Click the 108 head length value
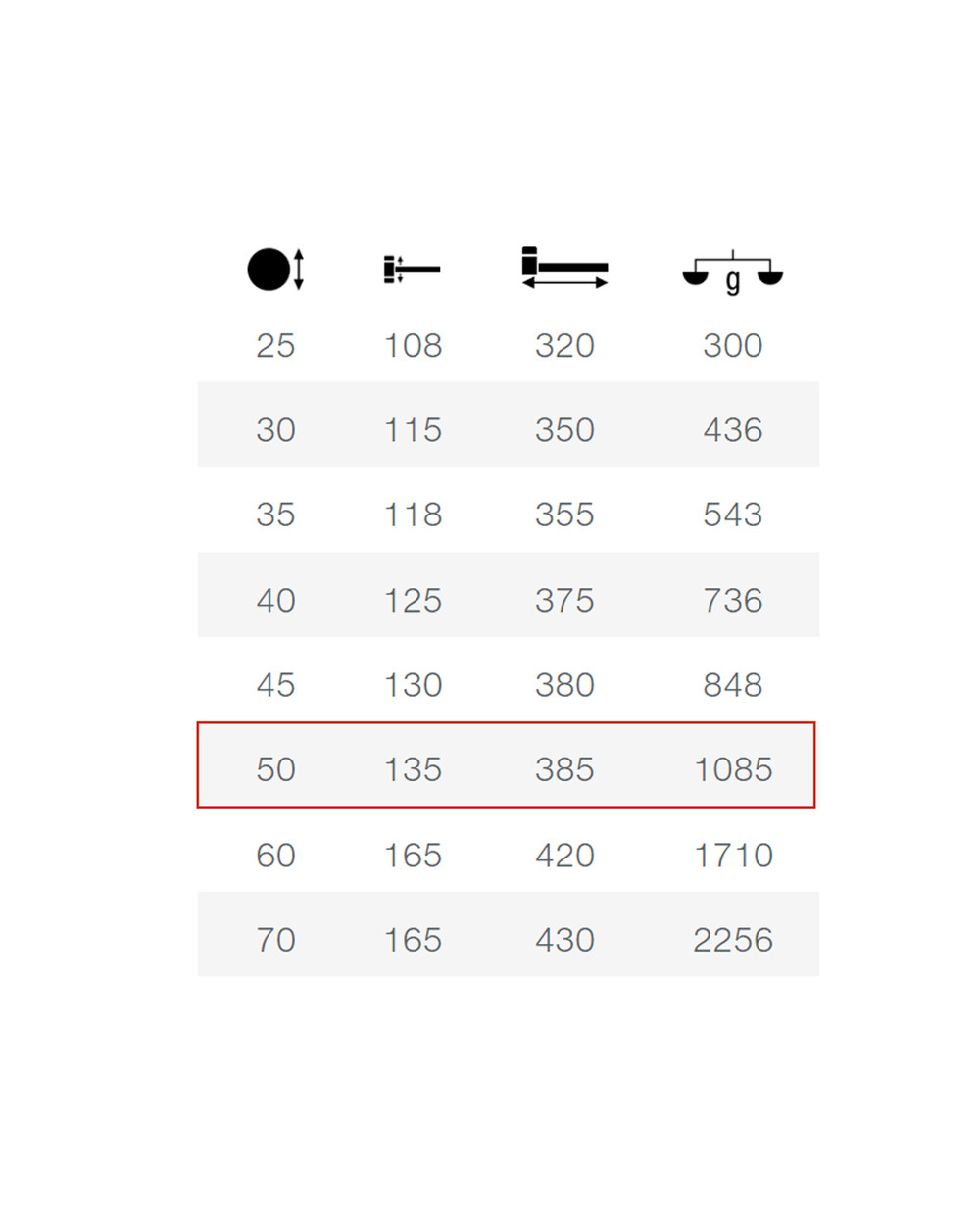980x1225 pixels. coord(413,345)
